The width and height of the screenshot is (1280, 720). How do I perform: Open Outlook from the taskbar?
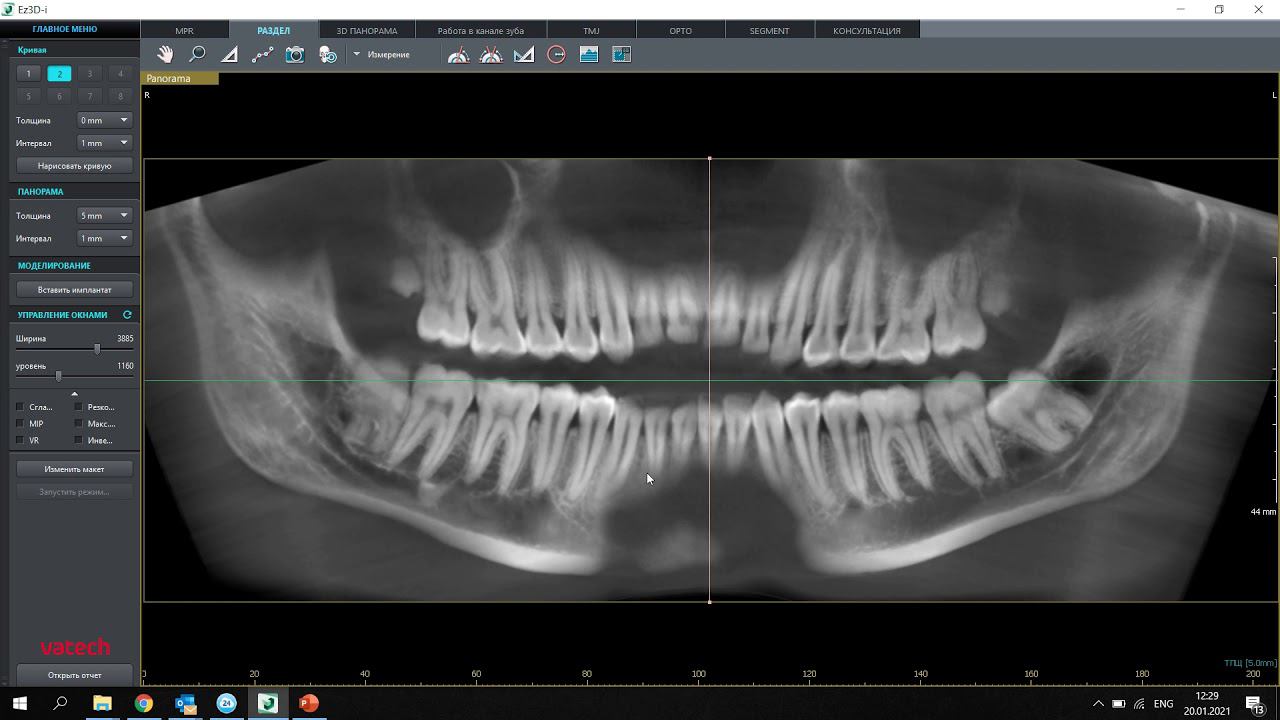click(185, 703)
